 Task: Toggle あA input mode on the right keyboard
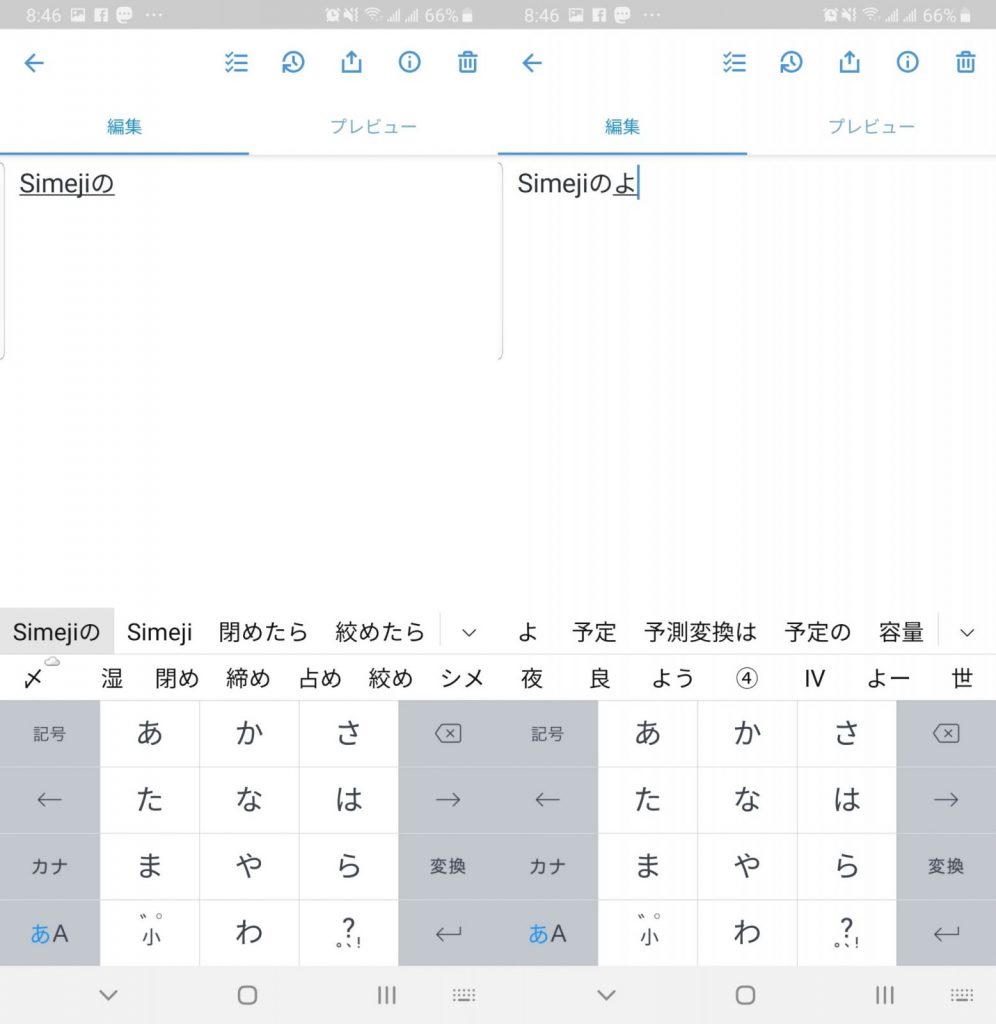(547, 933)
